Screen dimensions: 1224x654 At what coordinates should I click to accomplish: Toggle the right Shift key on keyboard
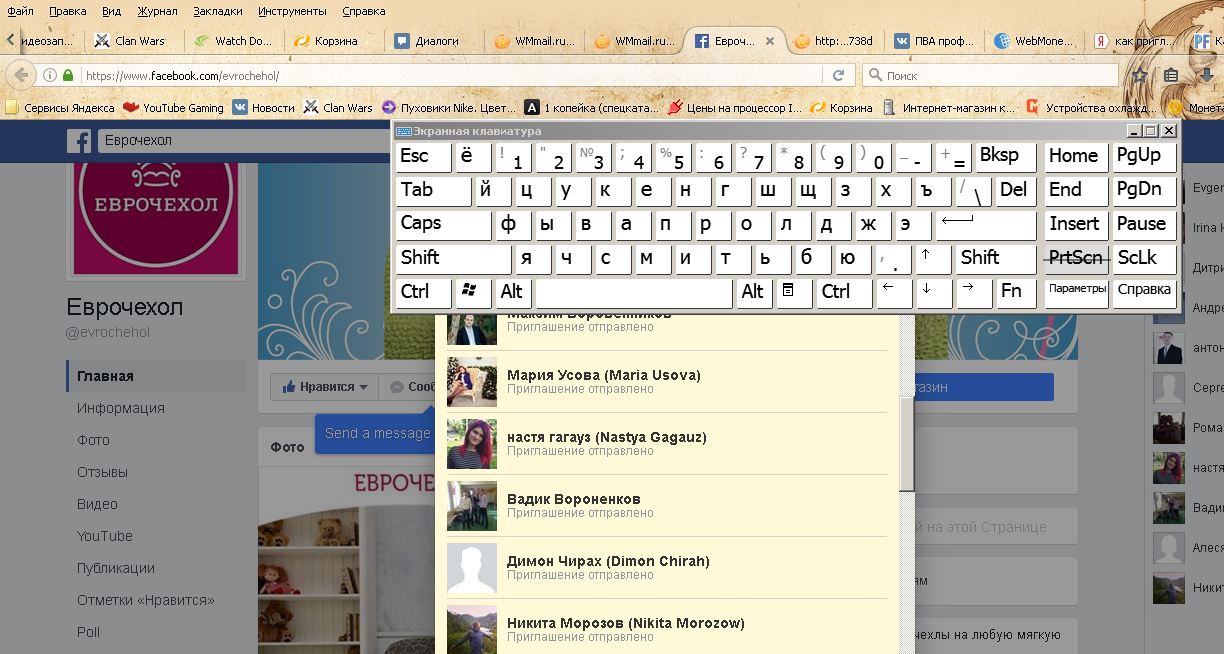[x=996, y=258]
